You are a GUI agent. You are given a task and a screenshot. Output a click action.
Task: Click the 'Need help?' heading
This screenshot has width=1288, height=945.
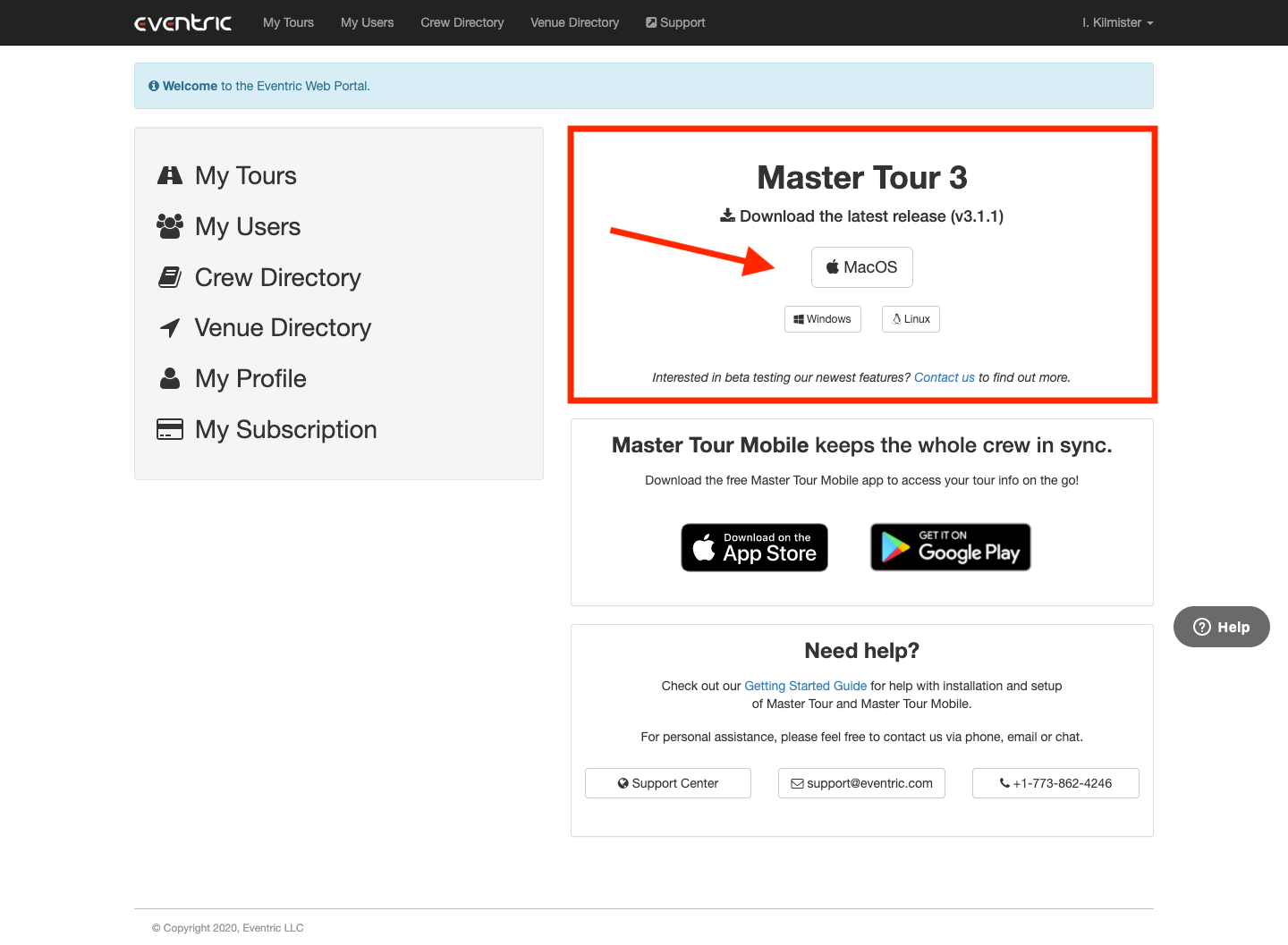(x=861, y=651)
